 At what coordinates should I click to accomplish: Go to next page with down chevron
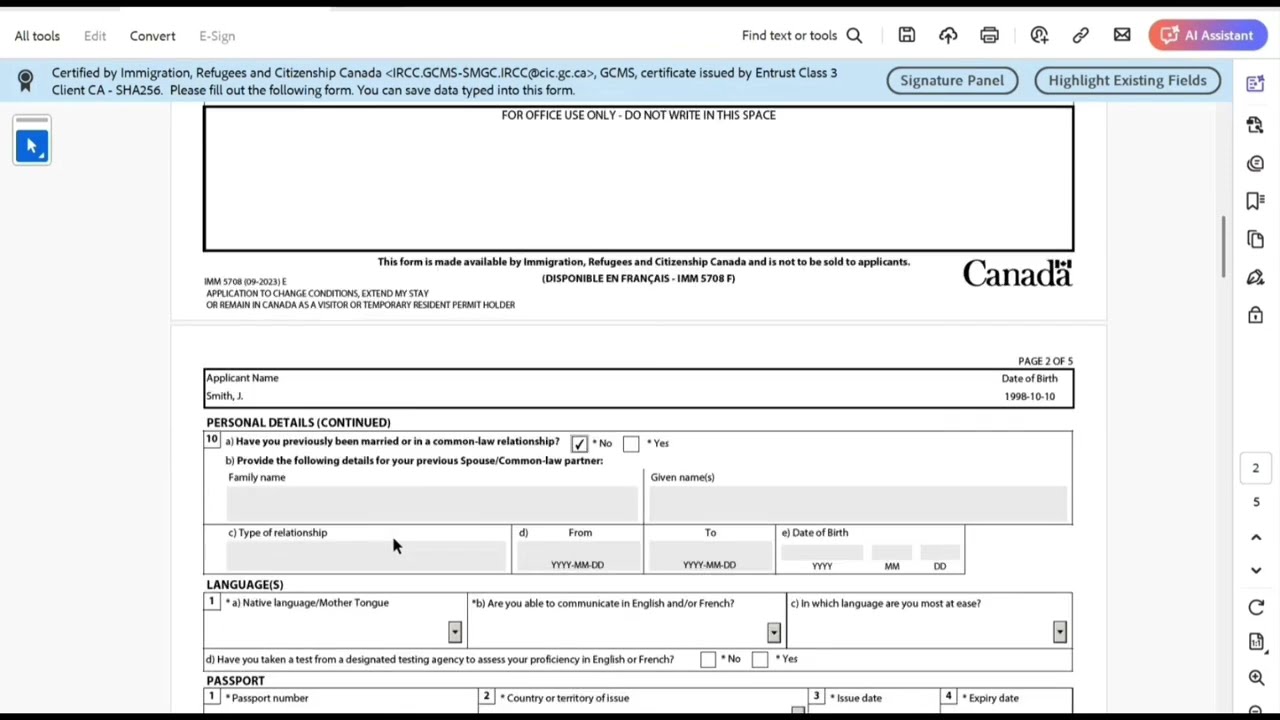pos(1256,570)
